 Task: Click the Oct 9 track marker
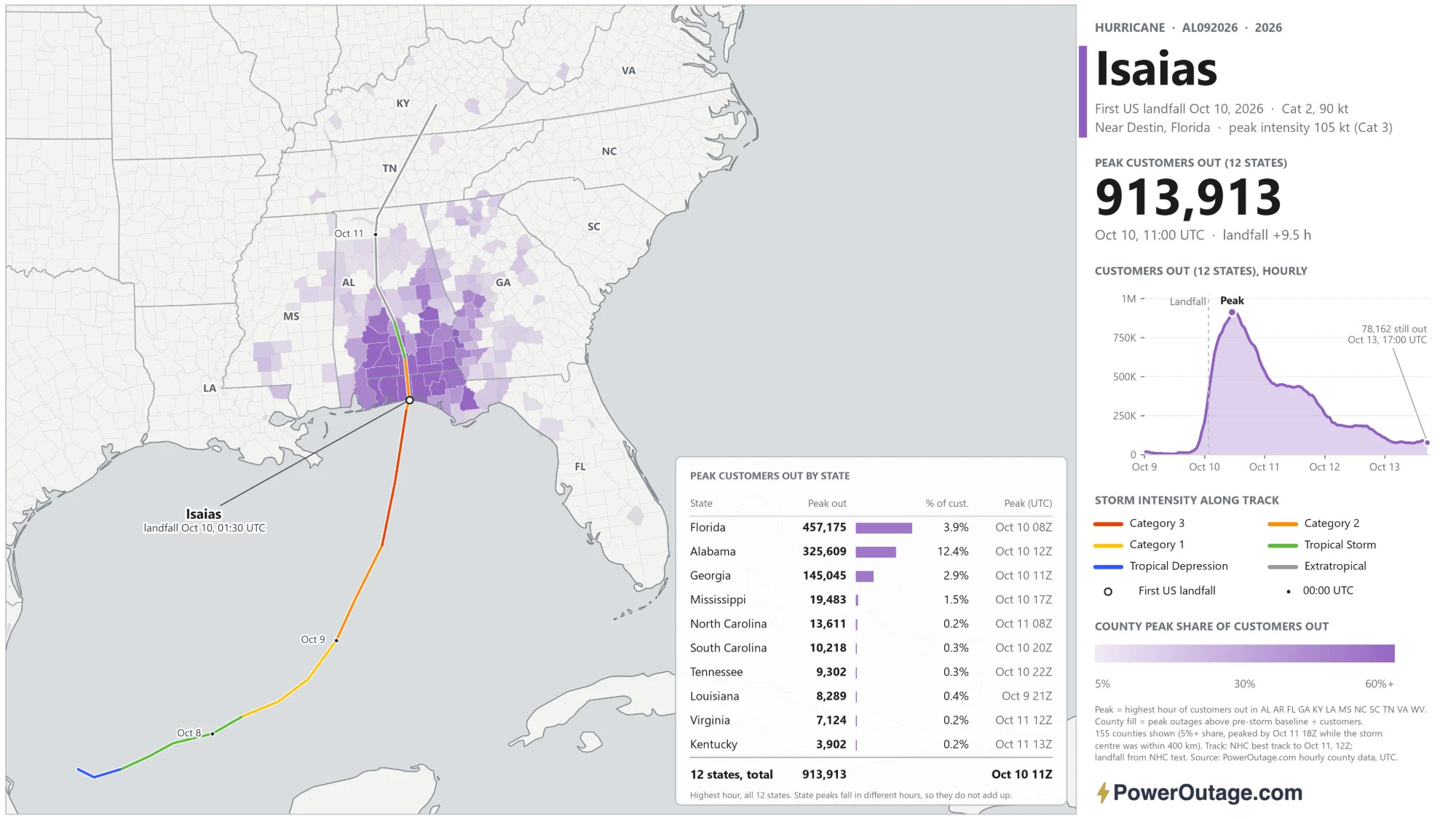(336, 641)
